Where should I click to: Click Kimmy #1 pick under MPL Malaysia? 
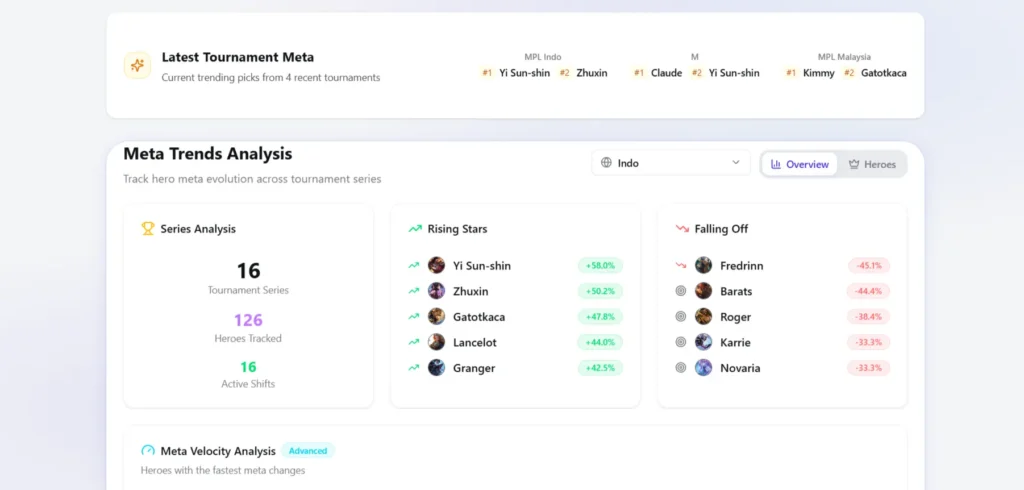(810, 73)
